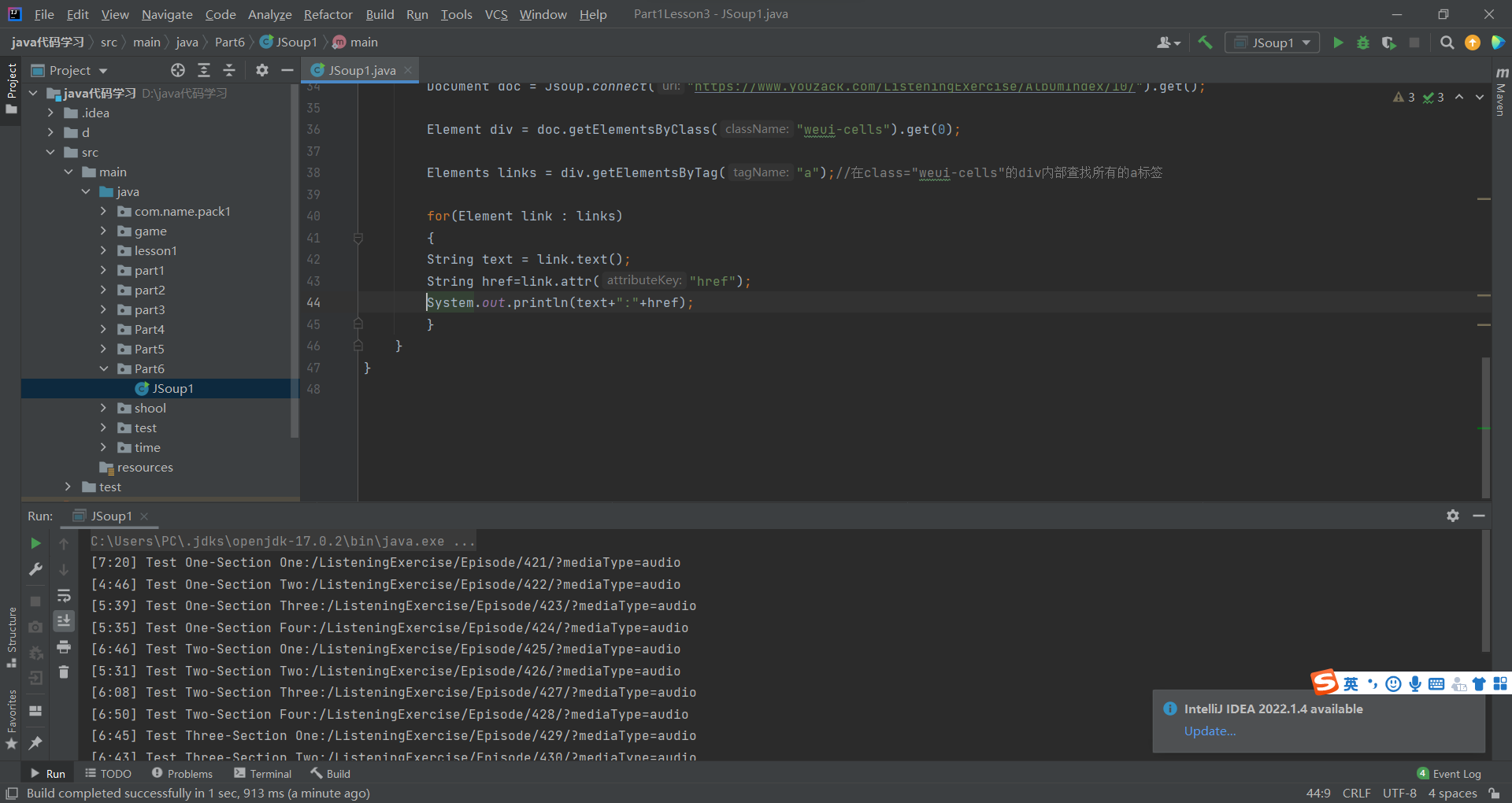Change the 4 spaces indent setting

1452,793
